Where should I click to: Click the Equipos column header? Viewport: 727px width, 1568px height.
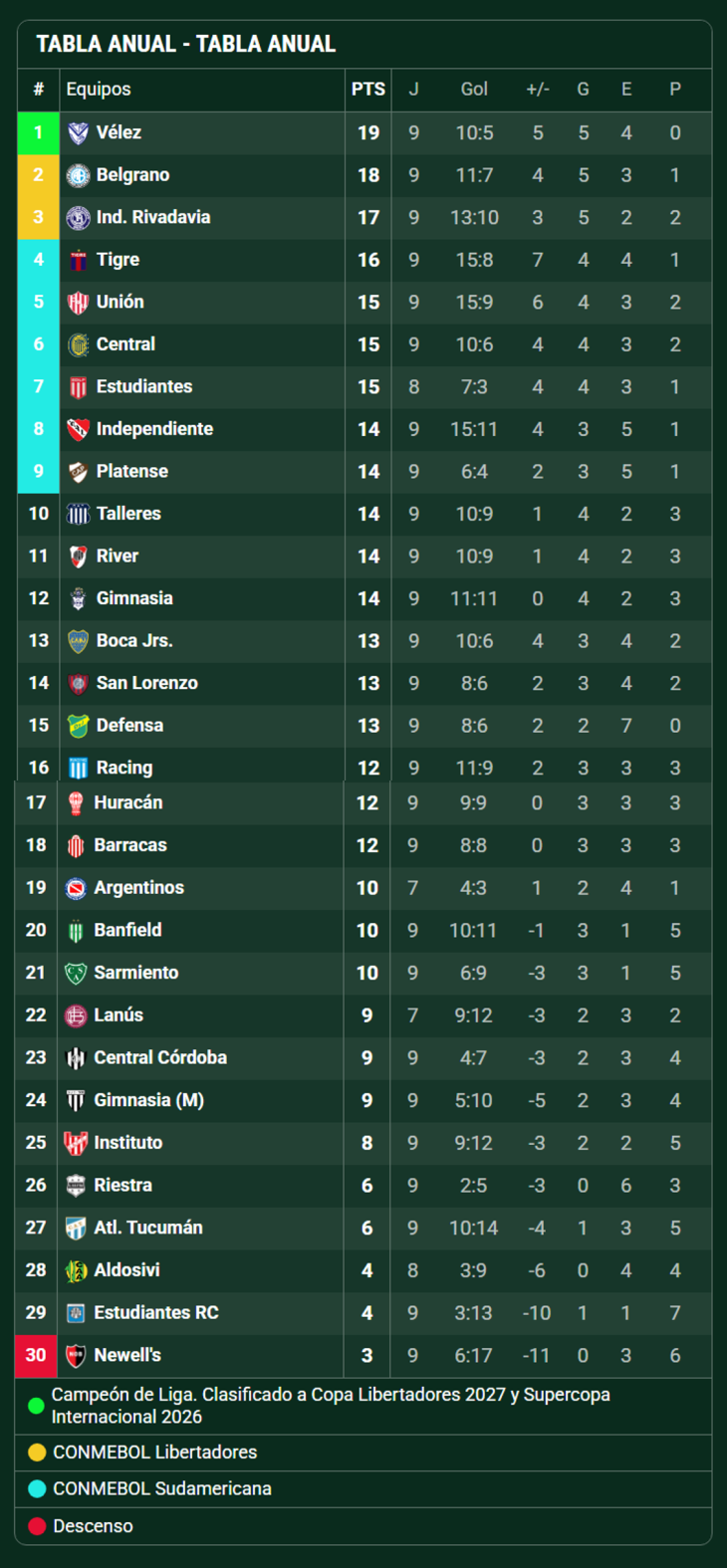pyautogui.click(x=99, y=90)
